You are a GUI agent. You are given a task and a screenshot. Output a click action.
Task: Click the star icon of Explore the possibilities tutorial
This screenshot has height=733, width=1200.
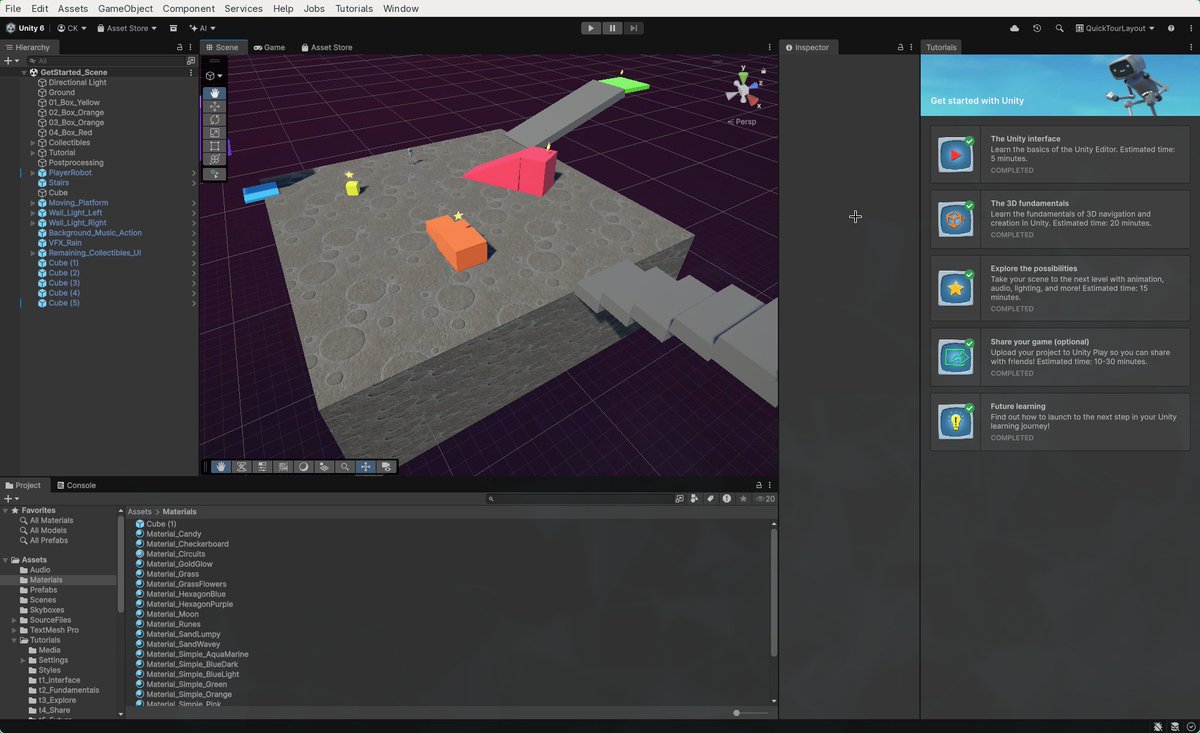point(957,287)
